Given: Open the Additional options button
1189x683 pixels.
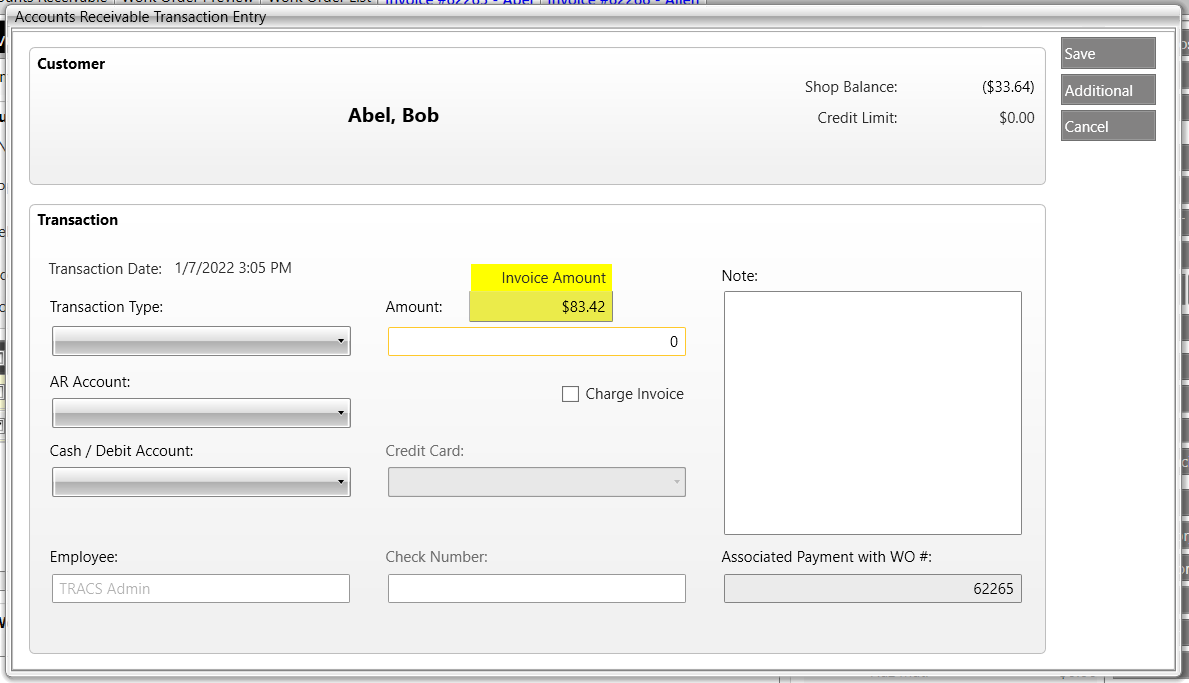Looking at the screenshot, I should click(1107, 90).
